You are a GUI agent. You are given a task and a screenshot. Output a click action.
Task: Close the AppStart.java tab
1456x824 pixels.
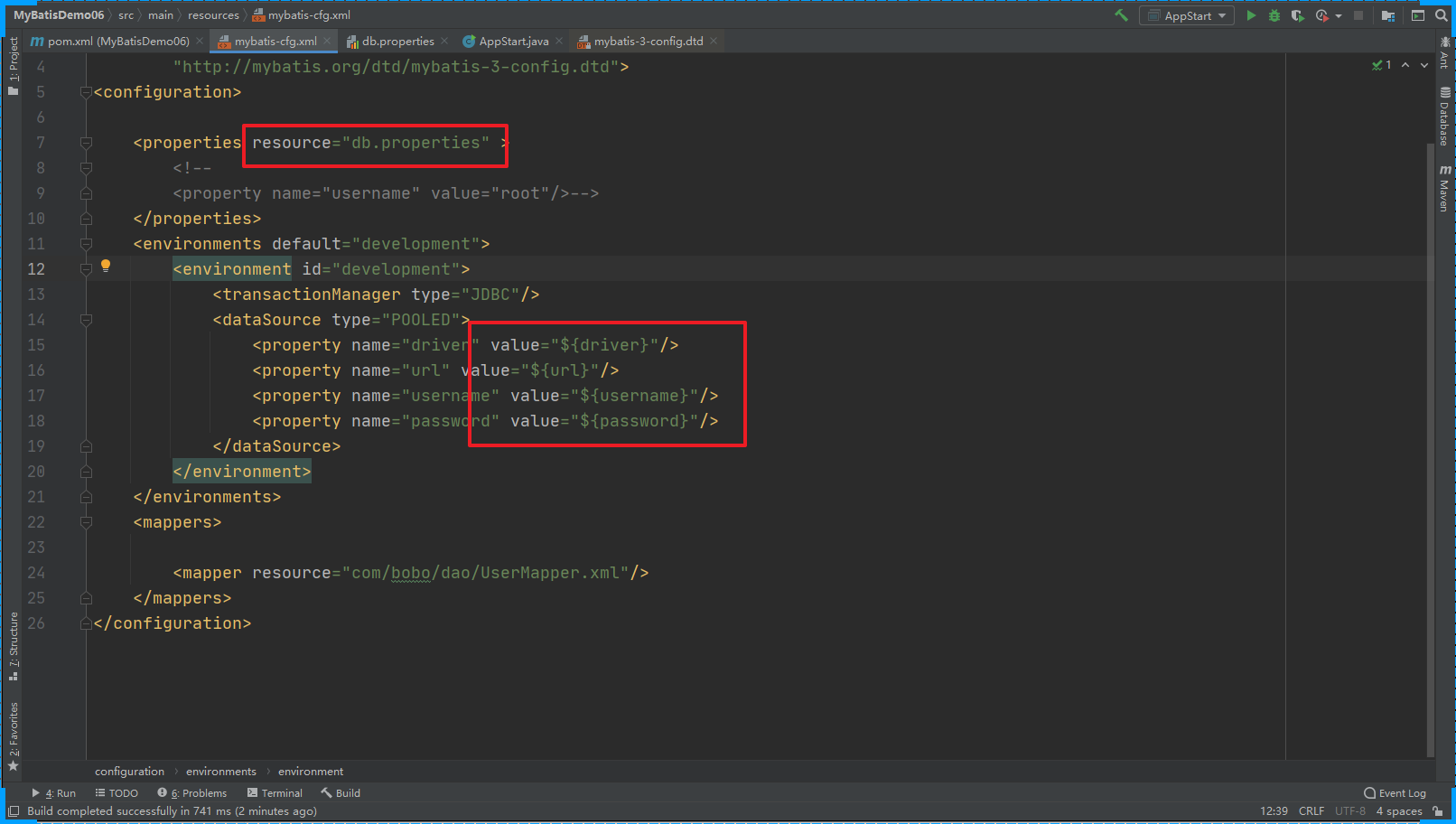point(559,42)
